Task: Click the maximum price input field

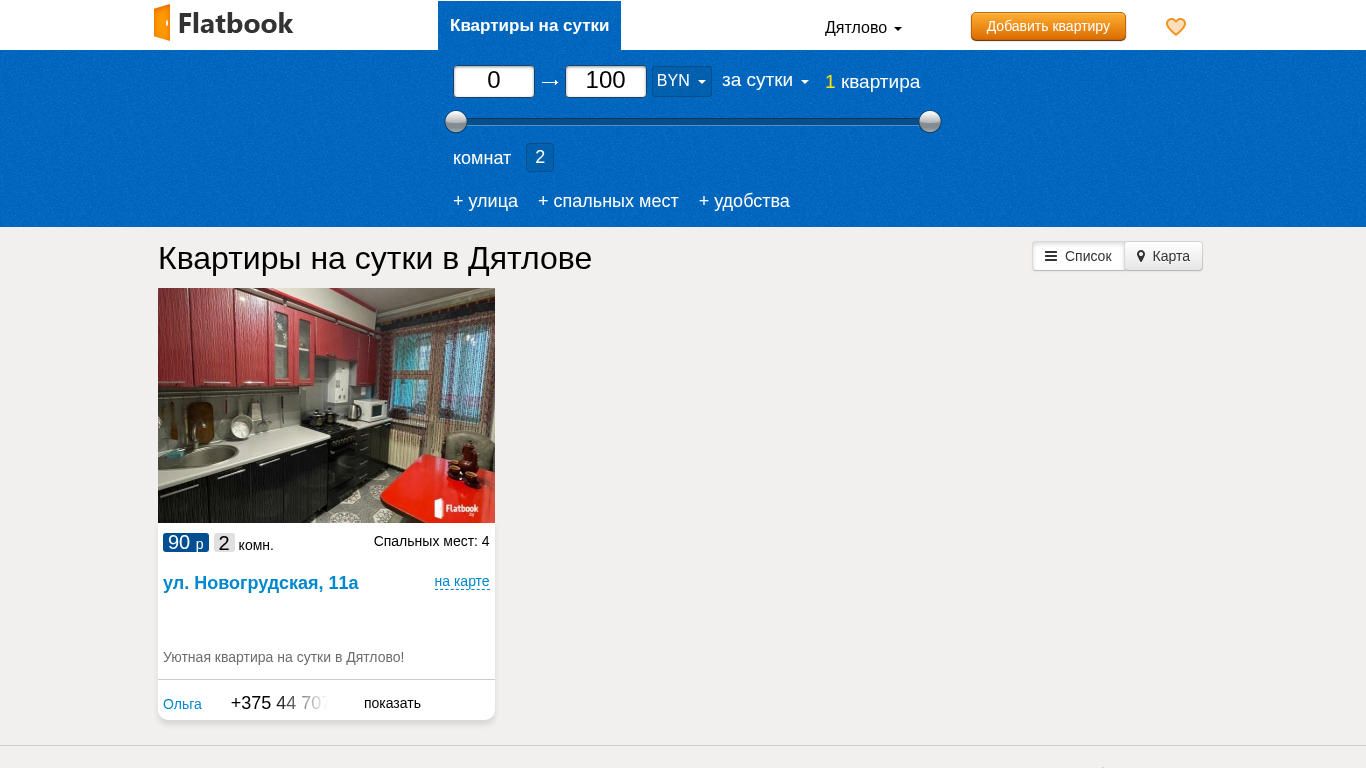Action: click(606, 81)
